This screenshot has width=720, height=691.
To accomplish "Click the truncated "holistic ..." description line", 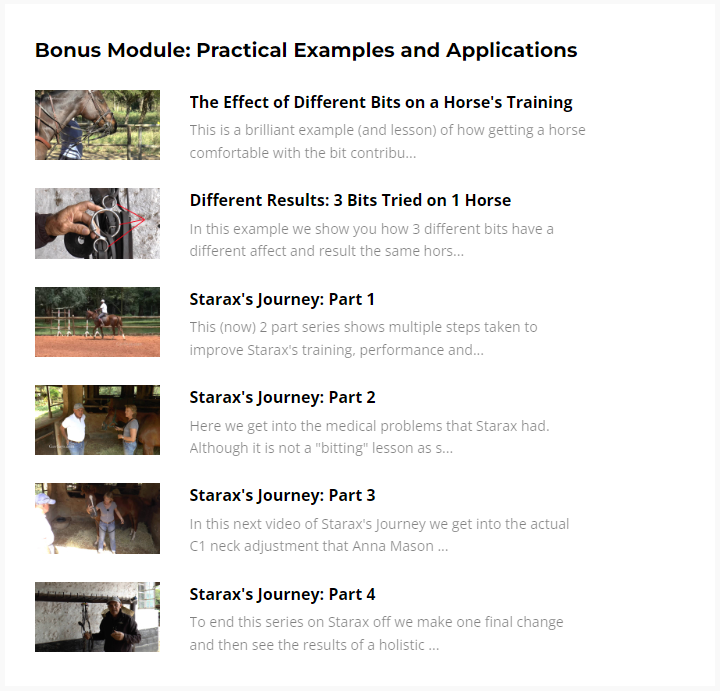I will click(314, 645).
